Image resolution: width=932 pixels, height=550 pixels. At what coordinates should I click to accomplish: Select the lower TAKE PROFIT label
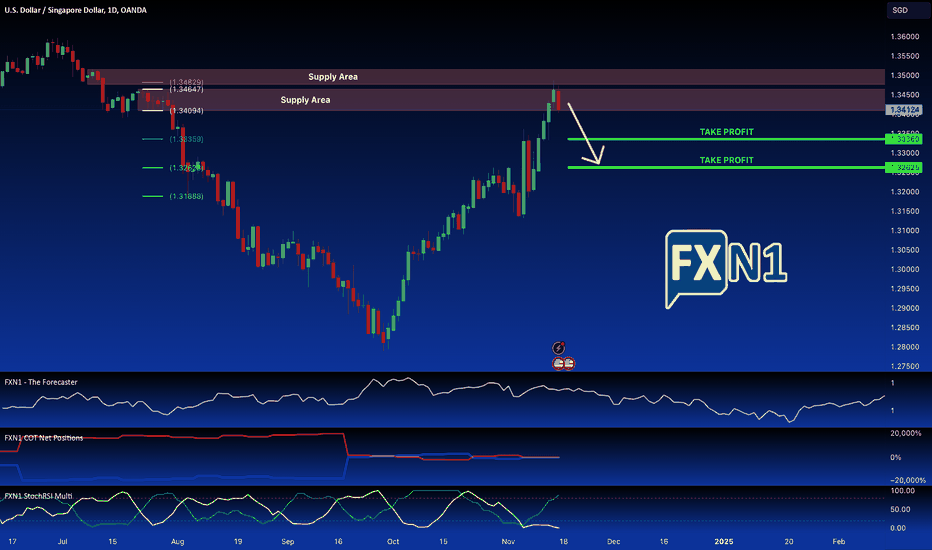[x=726, y=160]
